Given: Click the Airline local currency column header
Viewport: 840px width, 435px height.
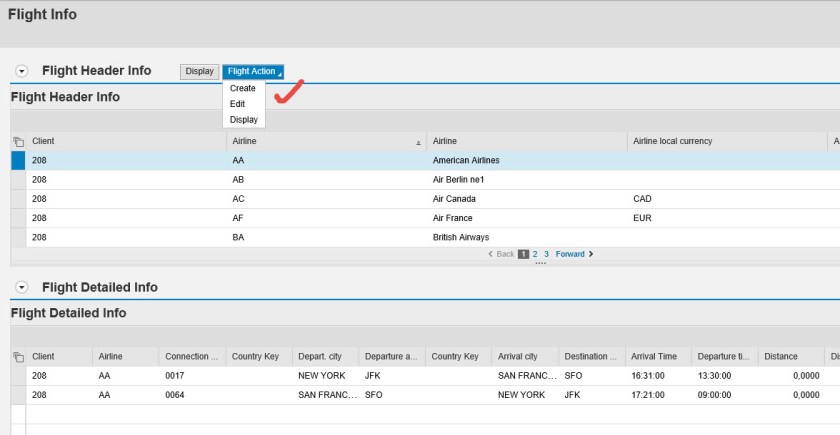Looking at the screenshot, I should (672, 142).
